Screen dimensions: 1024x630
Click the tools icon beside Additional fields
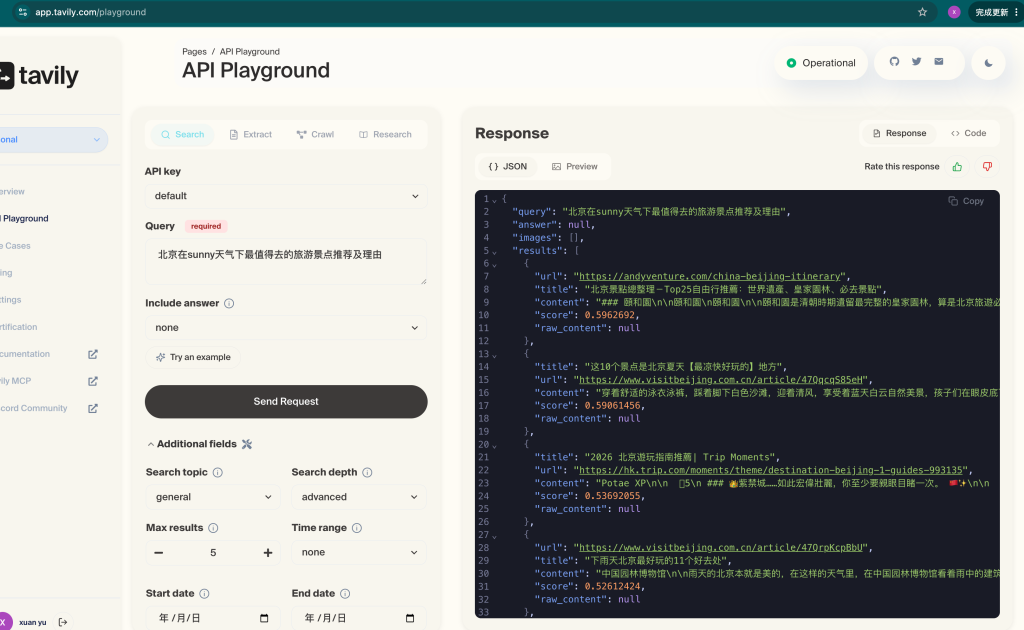(x=247, y=444)
